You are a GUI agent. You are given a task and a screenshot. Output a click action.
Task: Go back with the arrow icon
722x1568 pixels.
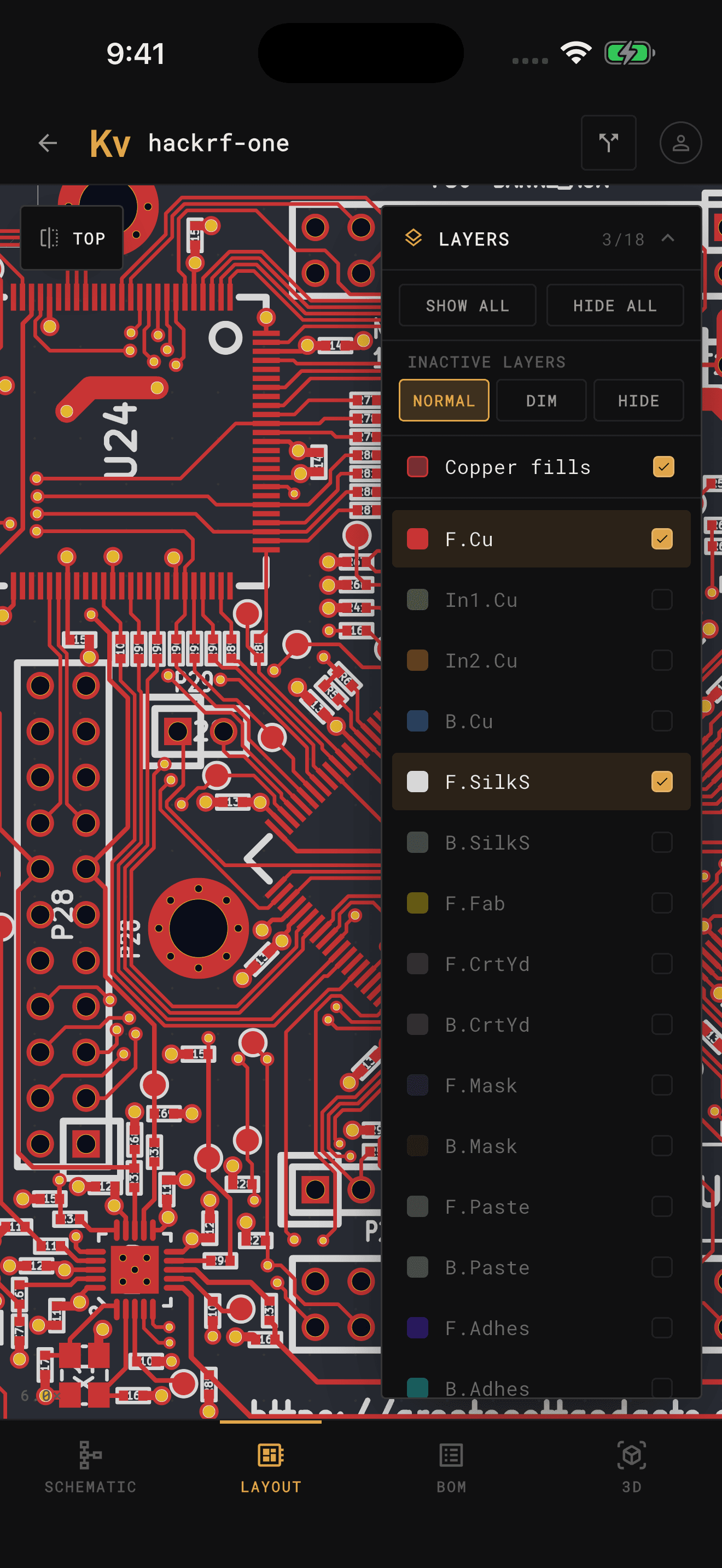tap(48, 143)
